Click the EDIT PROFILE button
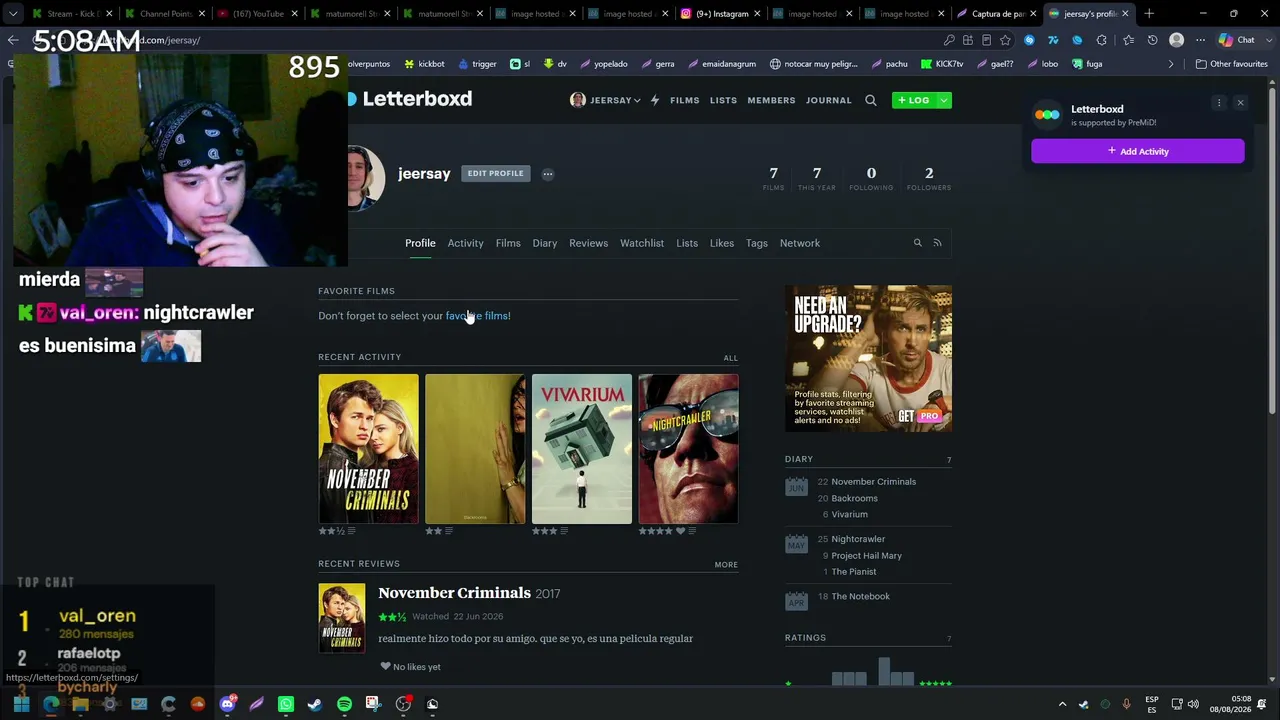 [495, 174]
